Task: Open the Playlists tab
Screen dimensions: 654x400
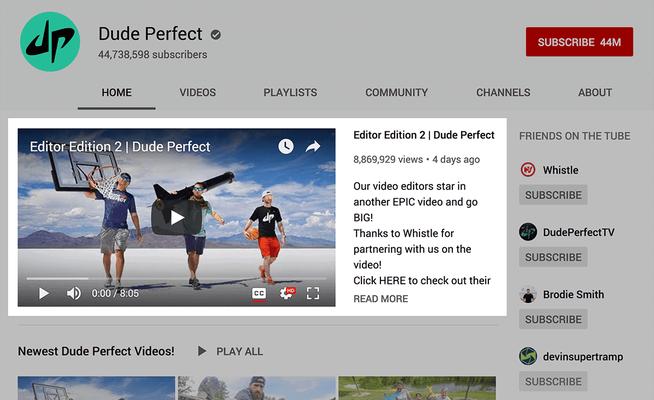Action: click(x=290, y=93)
